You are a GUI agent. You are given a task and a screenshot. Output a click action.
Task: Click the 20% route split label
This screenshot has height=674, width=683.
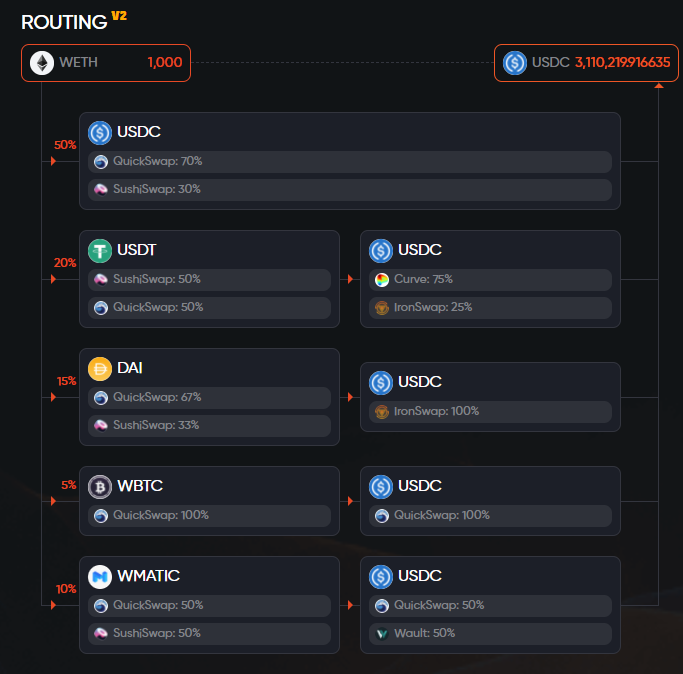(65, 263)
